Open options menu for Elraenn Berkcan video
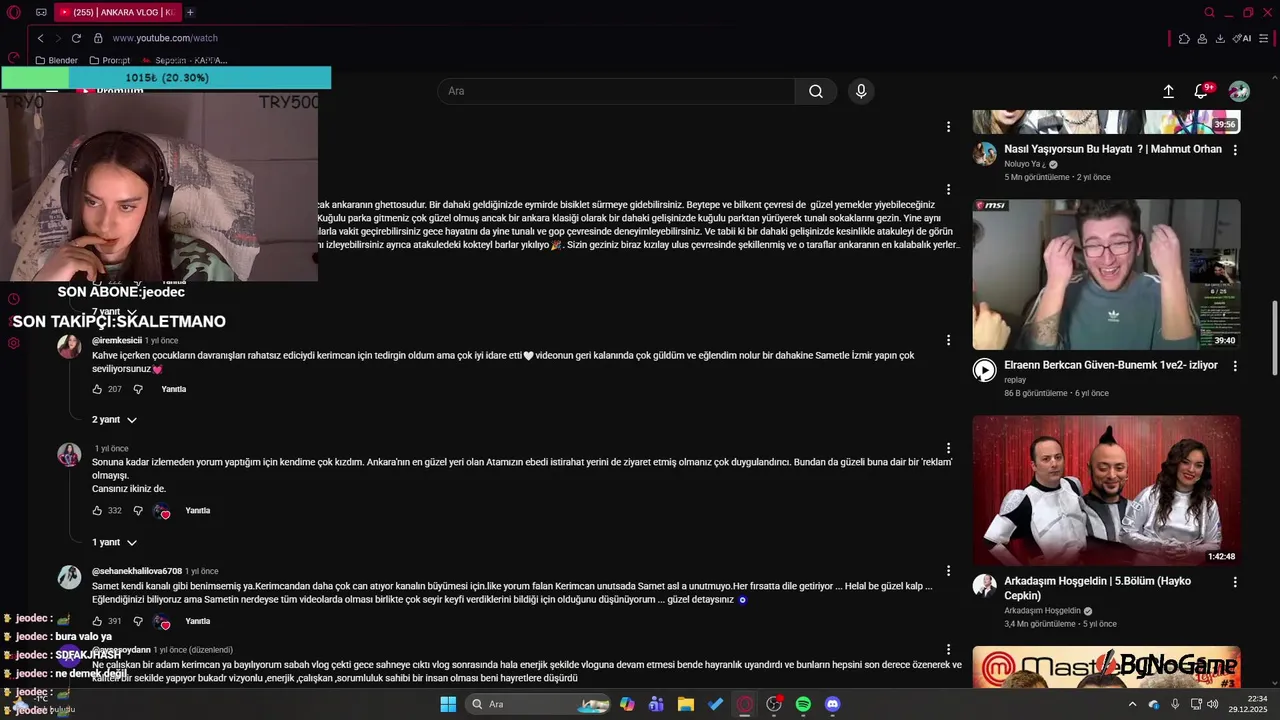Image resolution: width=1280 pixels, height=720 pixels. 1235,366
